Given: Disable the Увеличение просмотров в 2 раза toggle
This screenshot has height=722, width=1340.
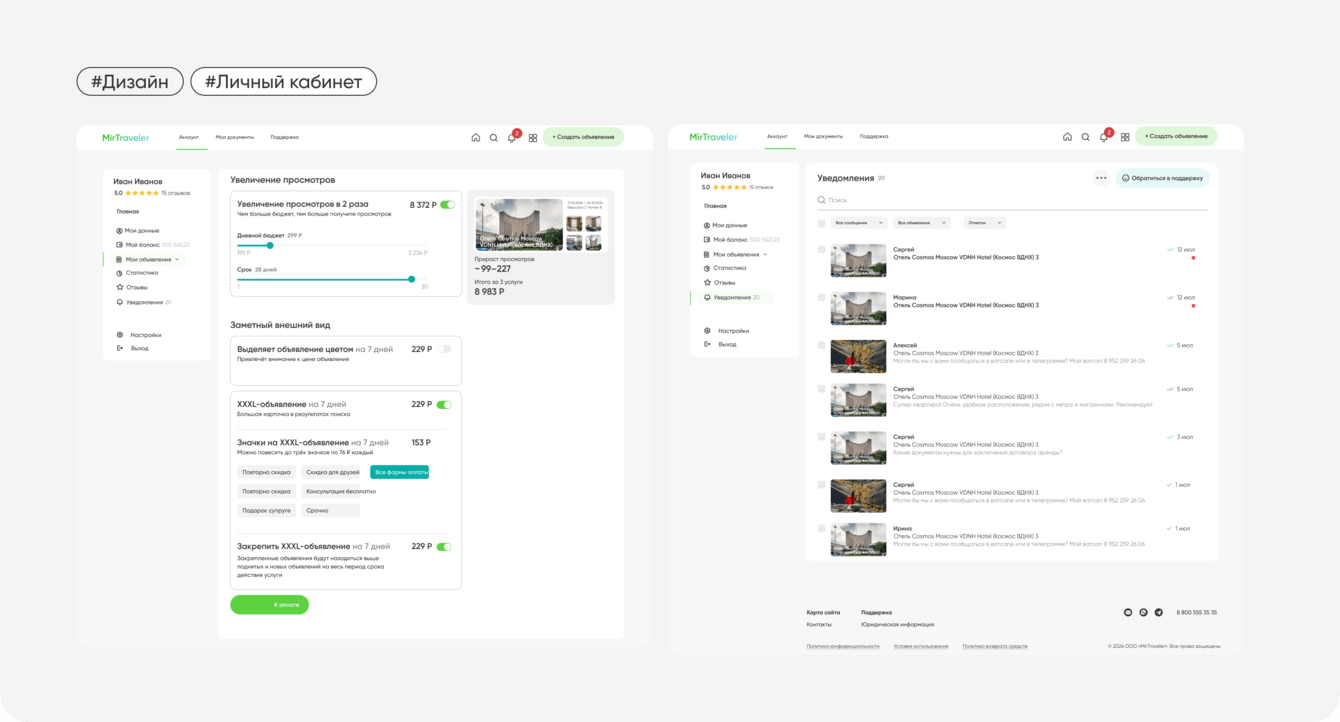Looking at the screenshot, I should coord(447,205).
